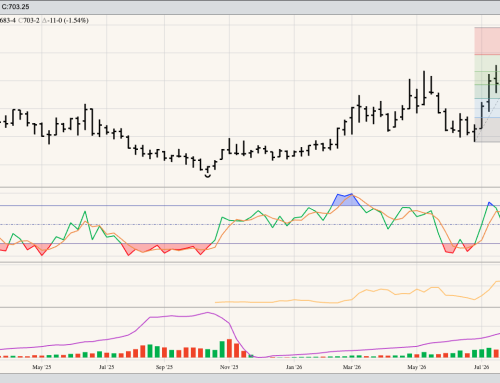Screen dimensions: 500x383
Task: Click the Sep '25 date axis label
Action: coord(164,367)
